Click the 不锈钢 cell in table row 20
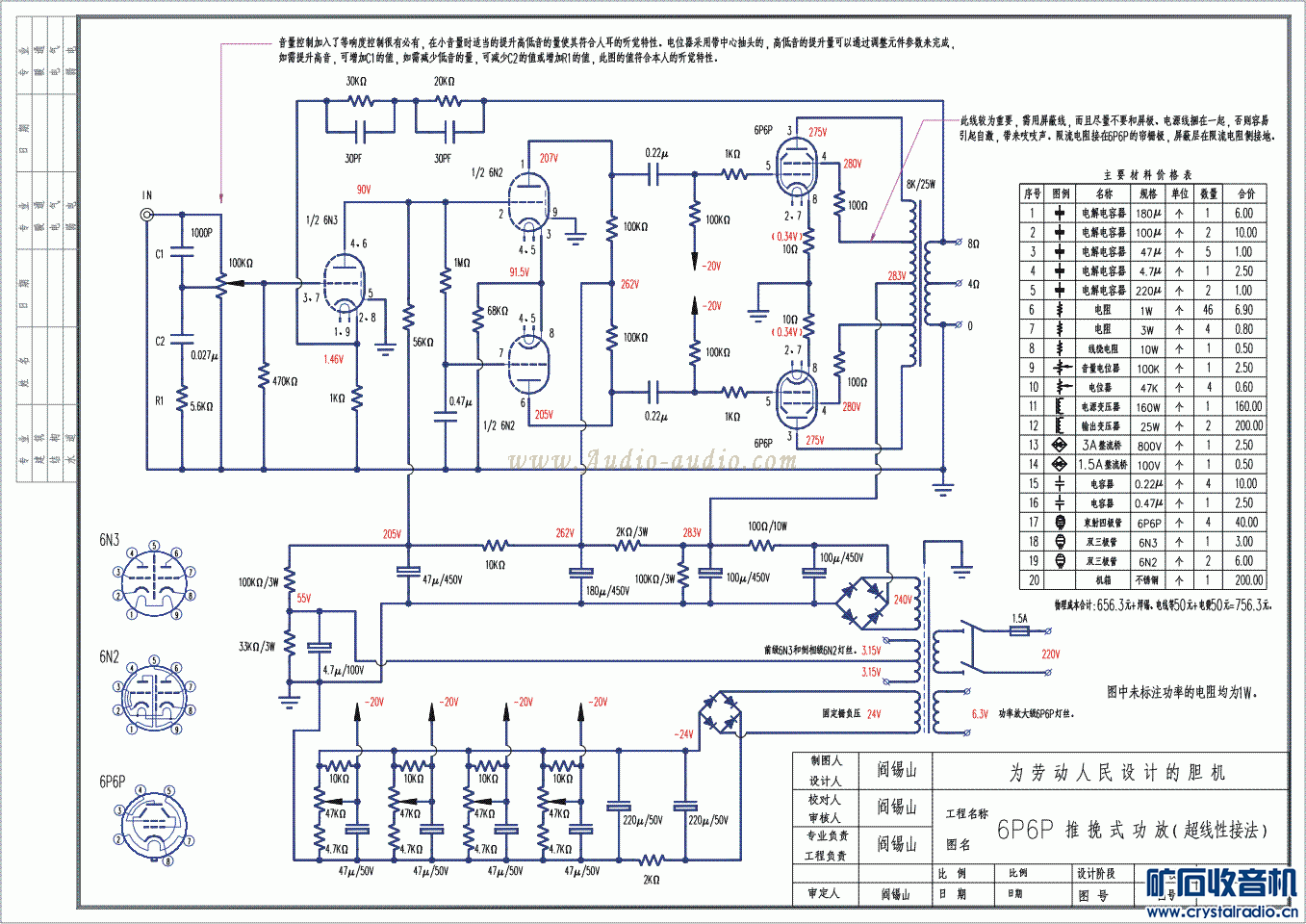The height and width of the screenshot is (924, 1306). tap(1148, 580)
